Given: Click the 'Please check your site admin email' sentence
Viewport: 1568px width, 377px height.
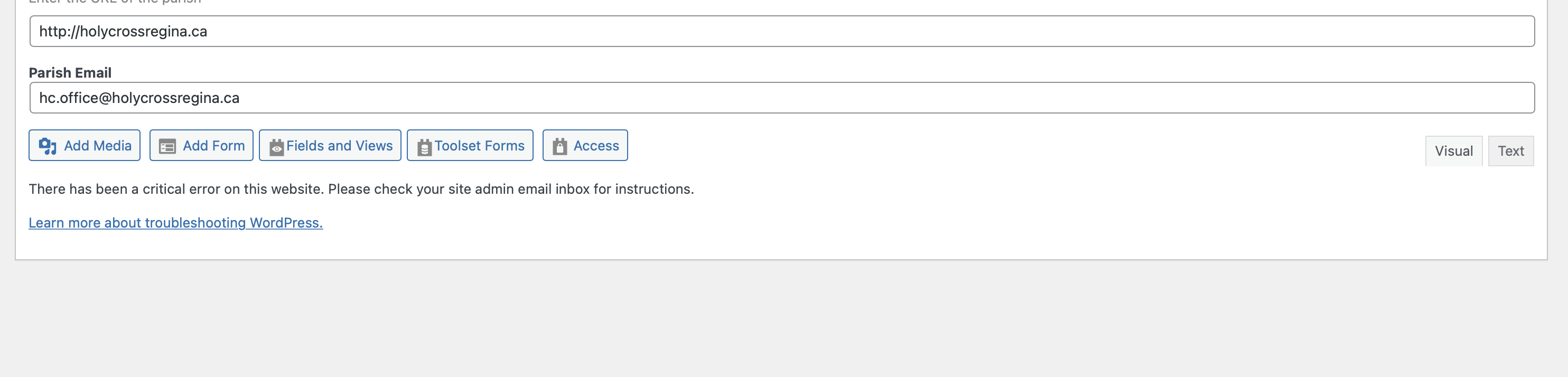Looking at the screenshot, I should click(511, 189).
